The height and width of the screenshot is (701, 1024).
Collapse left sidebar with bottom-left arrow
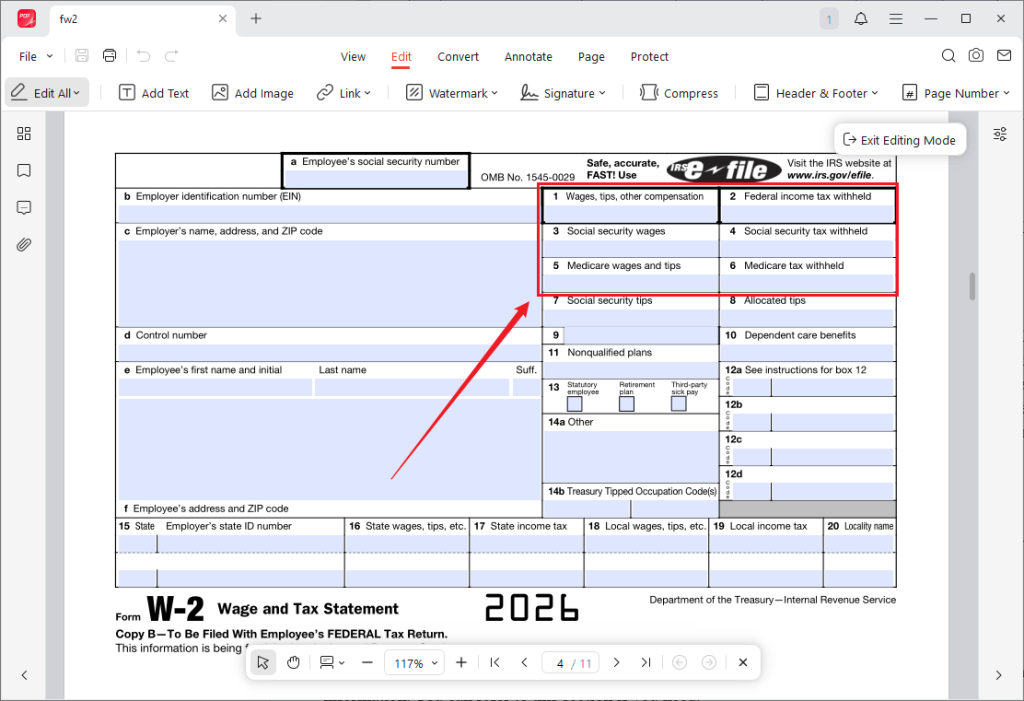[24, 675]
